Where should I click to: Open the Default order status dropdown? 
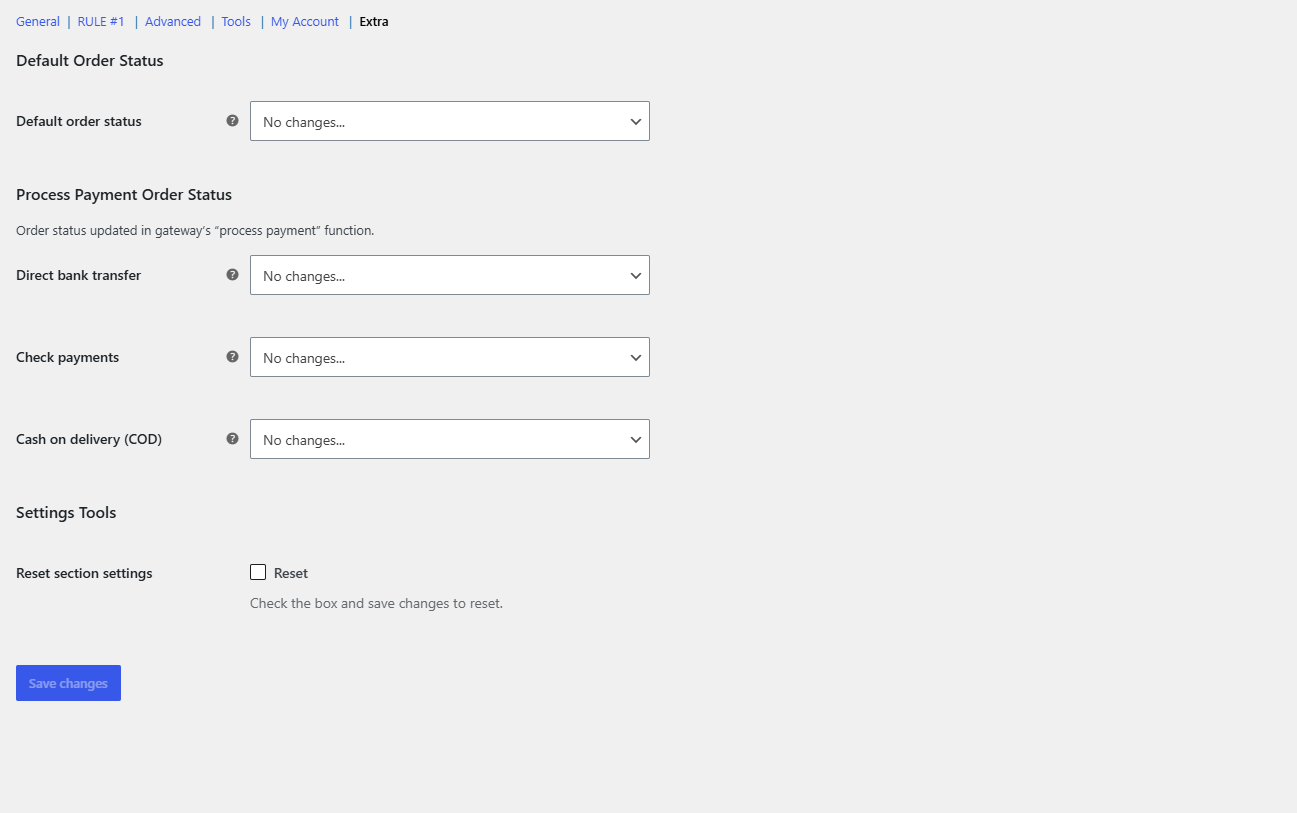click(450, 121)
